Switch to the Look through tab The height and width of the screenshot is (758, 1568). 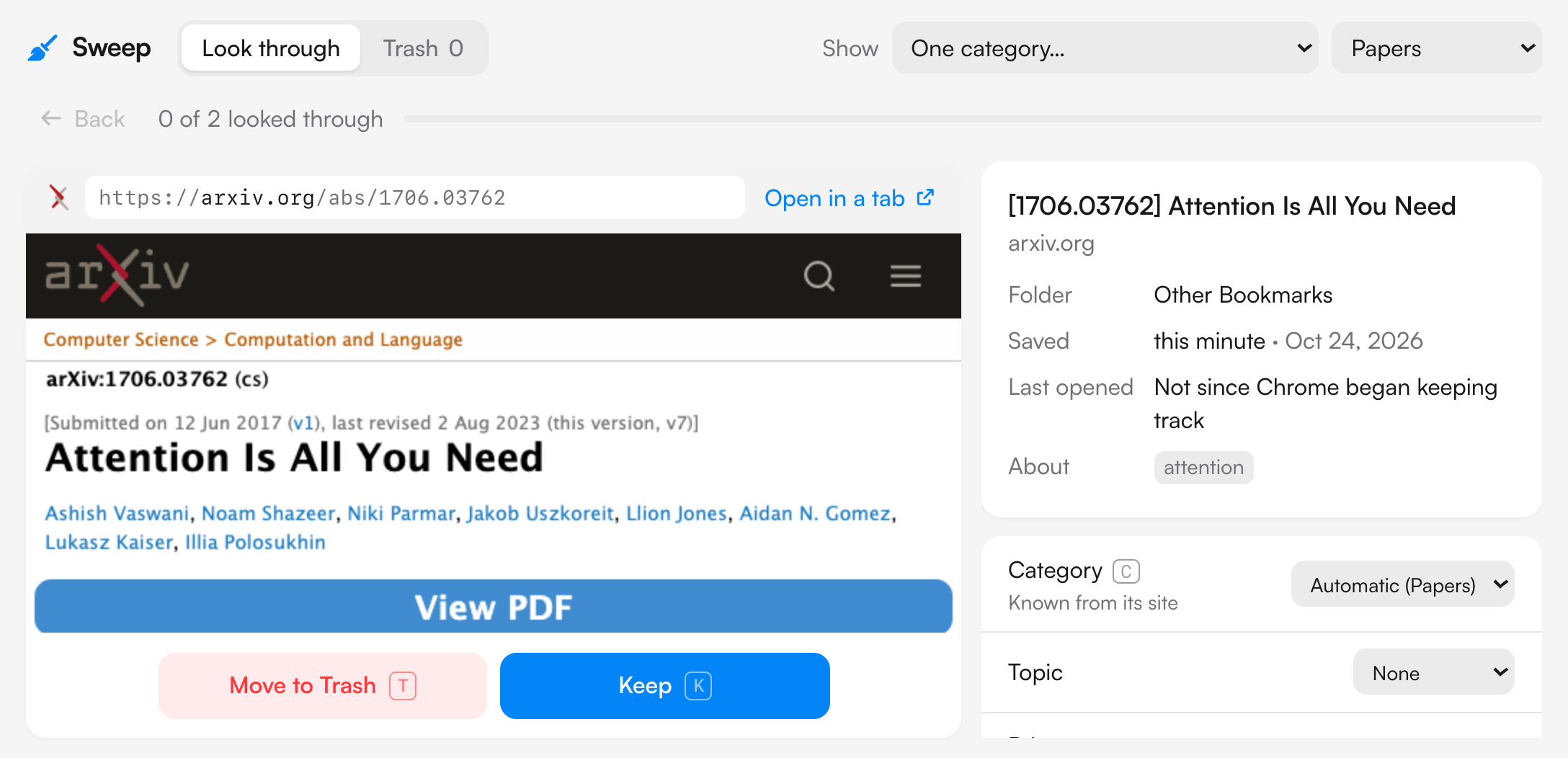pyautogui.click(x=271, y=48)
